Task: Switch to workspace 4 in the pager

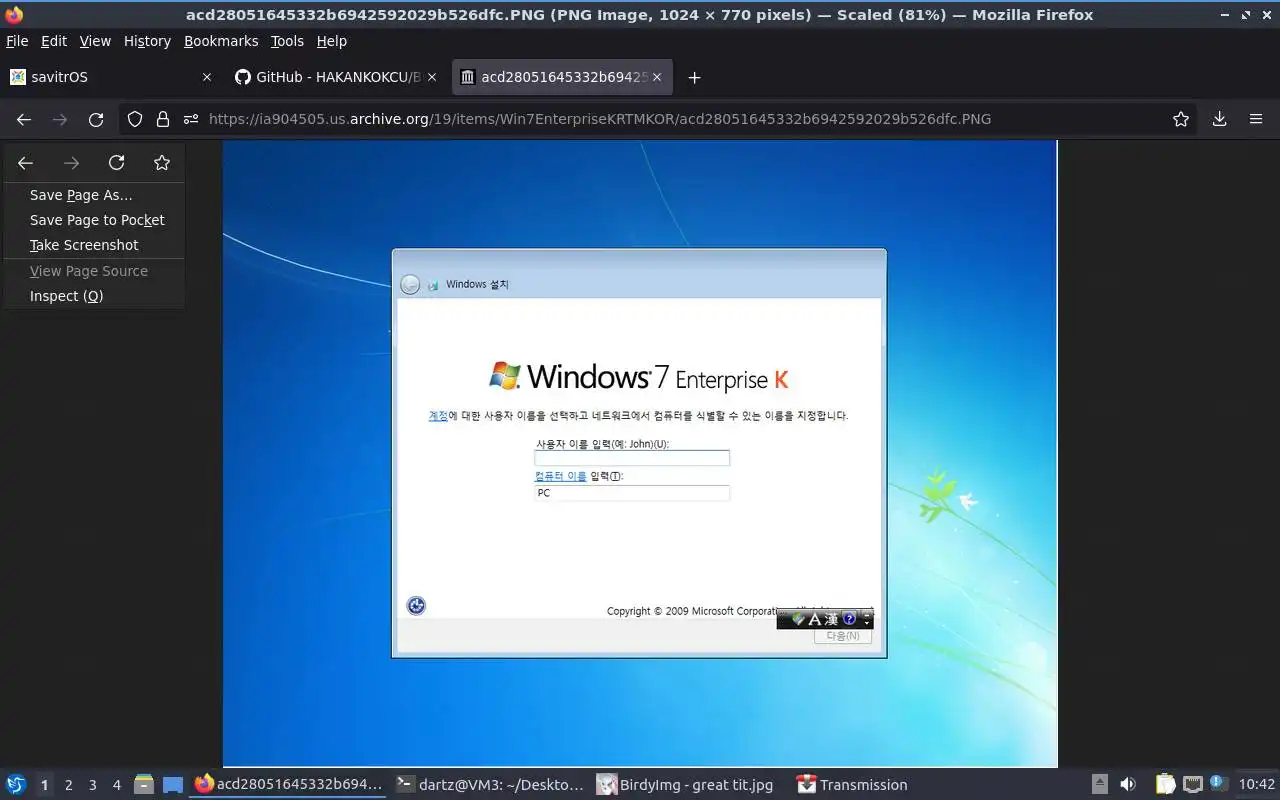Action: (116, 785)
